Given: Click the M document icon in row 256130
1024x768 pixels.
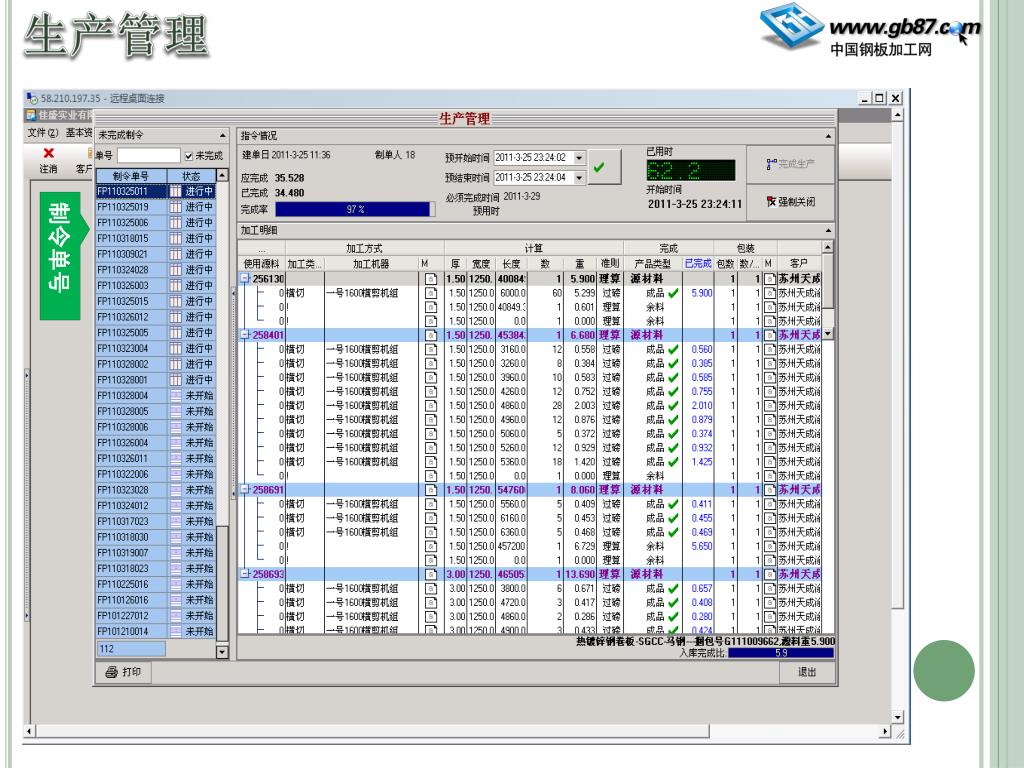Looking at the screenshot, I should [x=430, y=279].
